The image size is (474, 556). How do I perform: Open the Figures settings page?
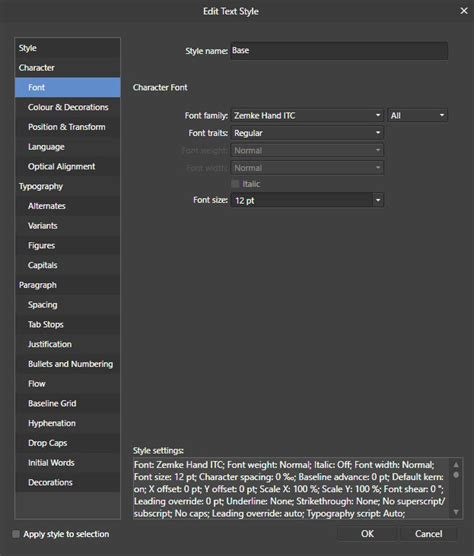(x=67, y=245)
